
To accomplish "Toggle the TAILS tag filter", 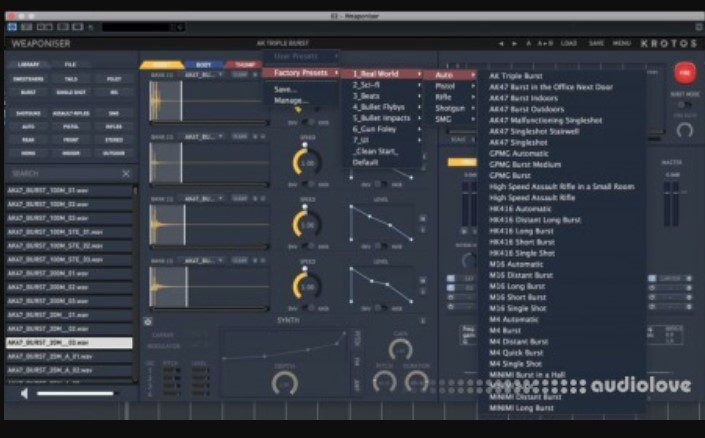I will click(x=71, y=79).
